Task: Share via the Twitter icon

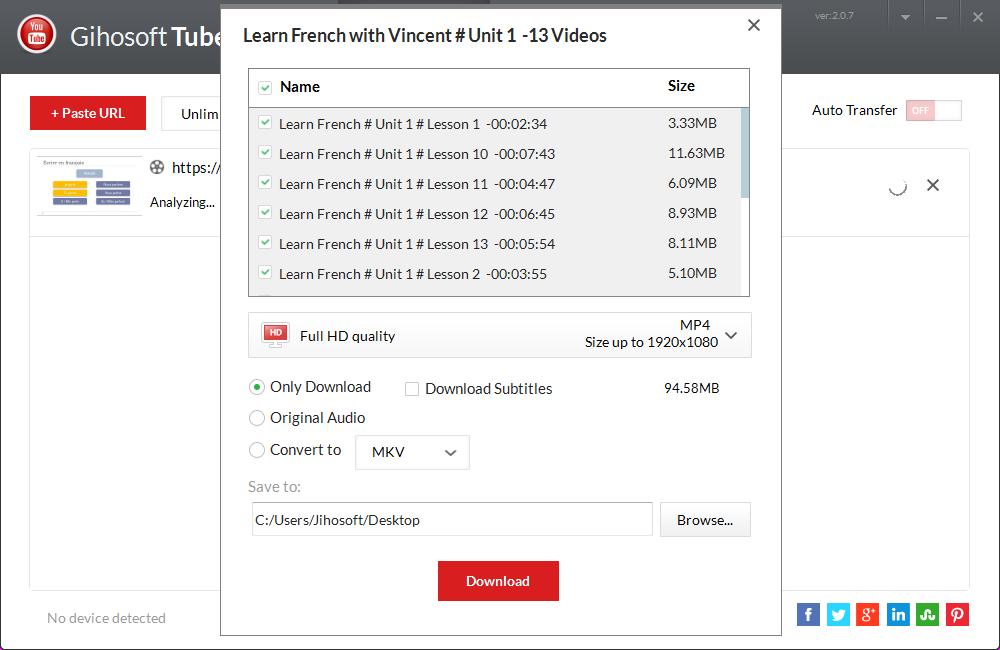Action: click(838, 614)
